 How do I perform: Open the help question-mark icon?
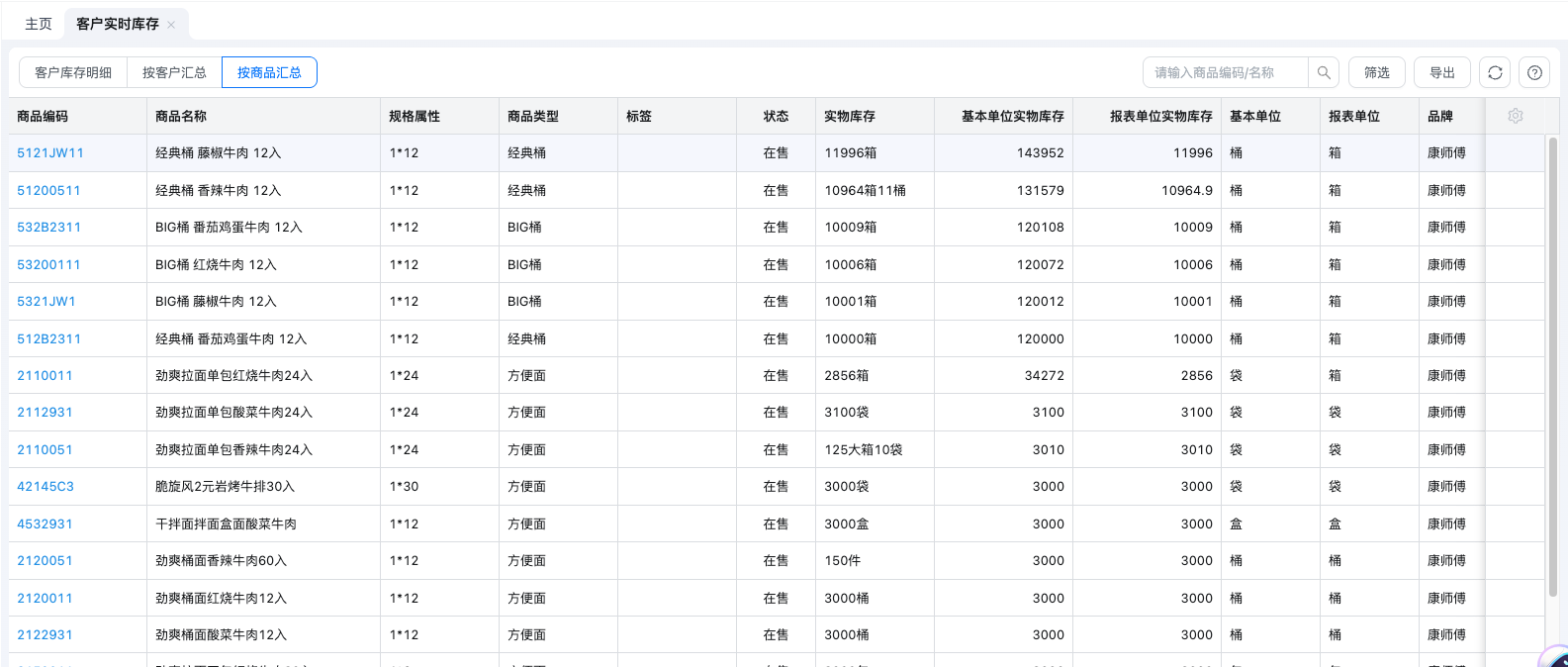1534,72
